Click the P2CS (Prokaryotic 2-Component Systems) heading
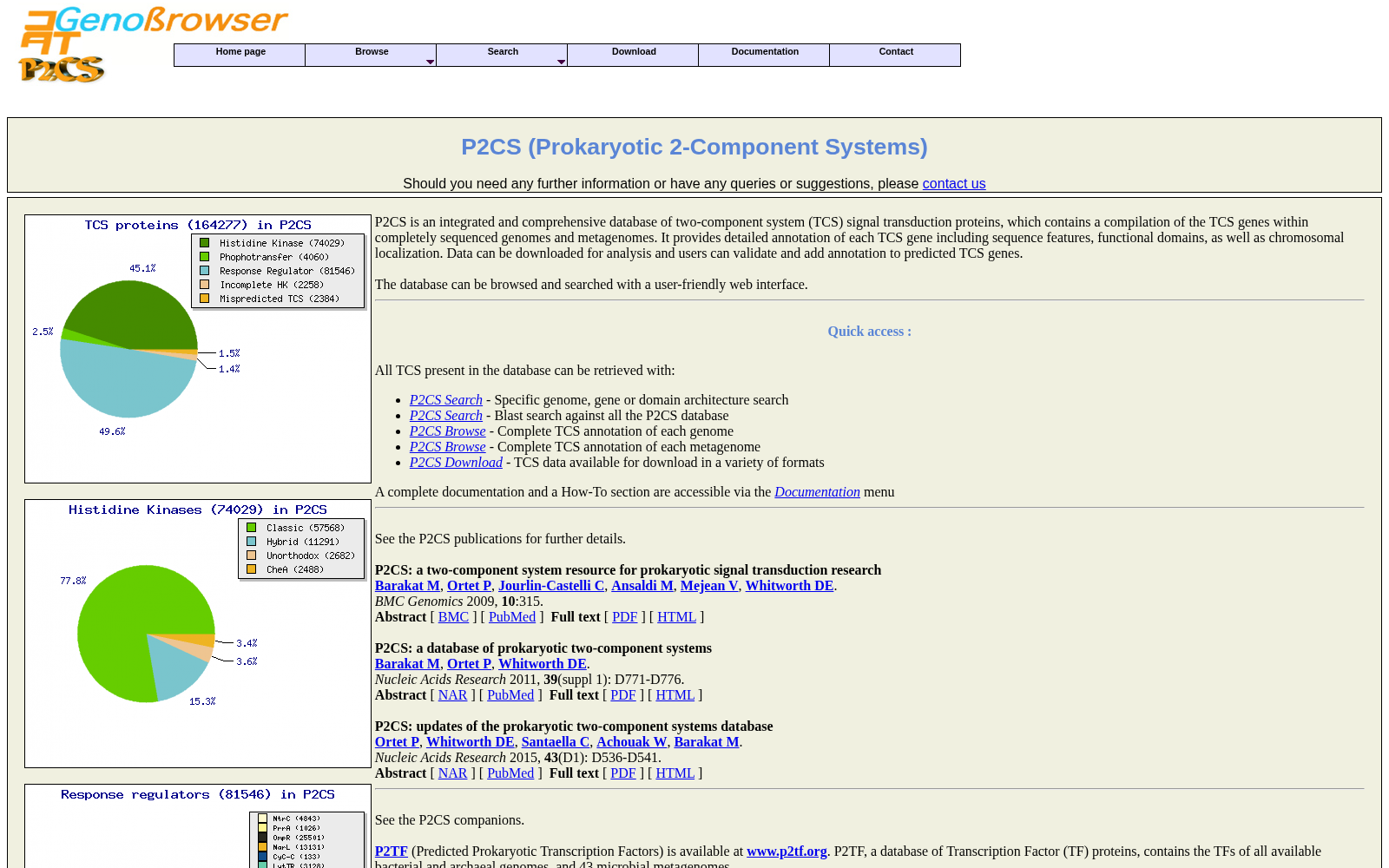The image size is (1389, 868). tap(694, 147)
